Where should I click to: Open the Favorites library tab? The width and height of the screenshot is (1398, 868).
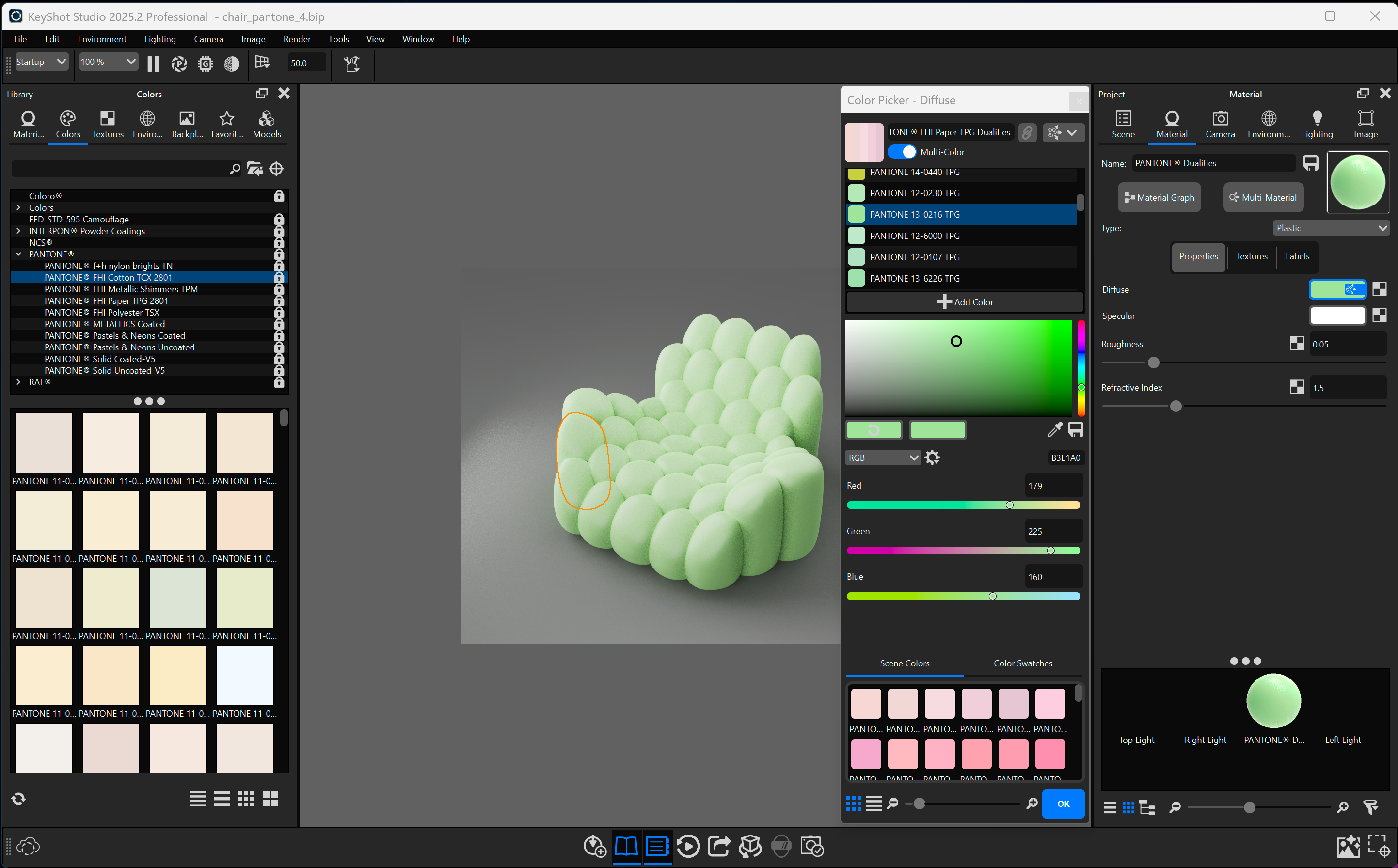(x=227, y=125)
